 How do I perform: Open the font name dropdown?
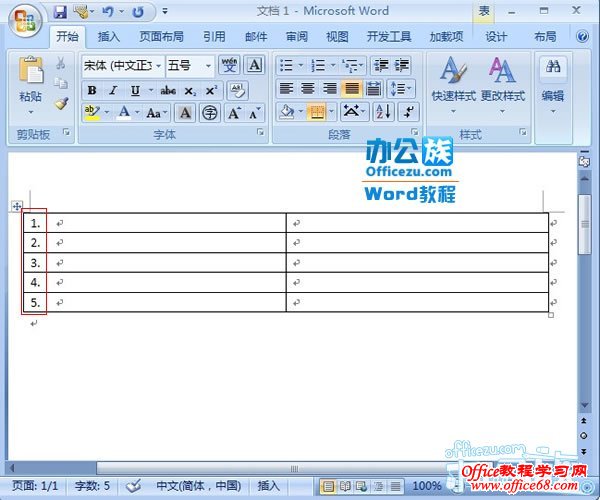[158, 66]
